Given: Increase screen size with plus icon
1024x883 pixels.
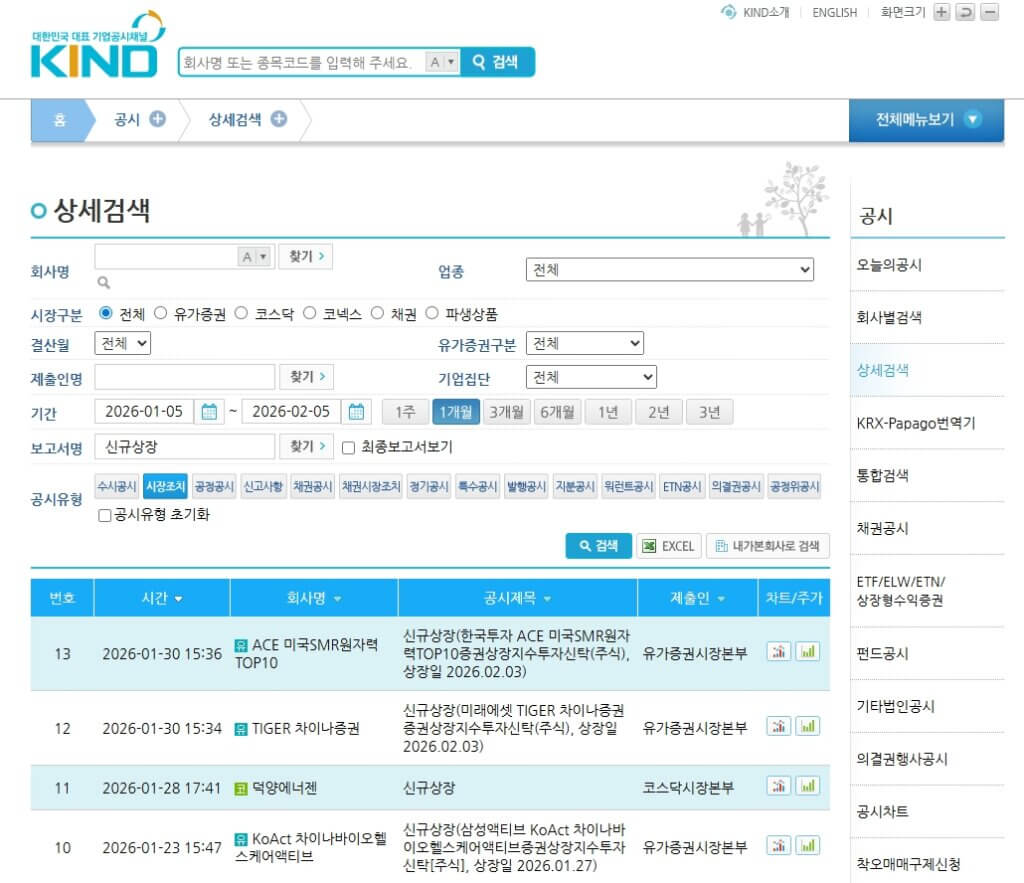Looking at the screenshot, I should [941, 12].
